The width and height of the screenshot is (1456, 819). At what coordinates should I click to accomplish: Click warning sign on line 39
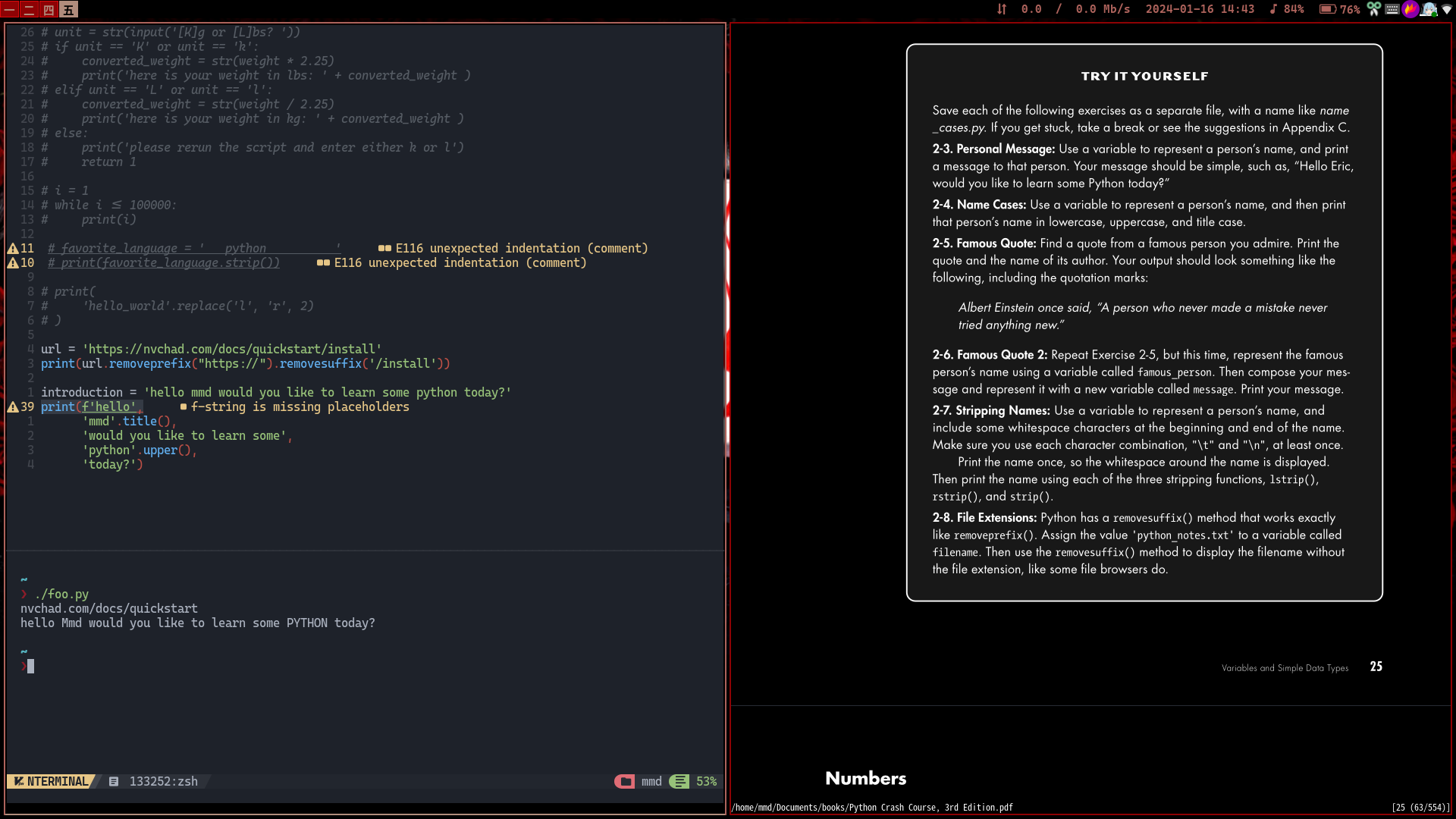[13, 407]
